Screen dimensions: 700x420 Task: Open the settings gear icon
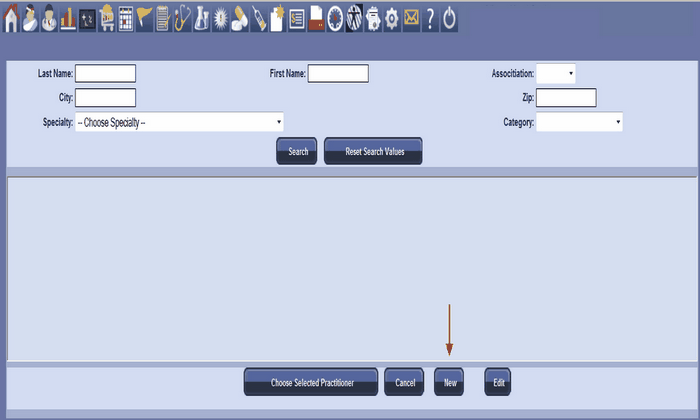[391, 19]
